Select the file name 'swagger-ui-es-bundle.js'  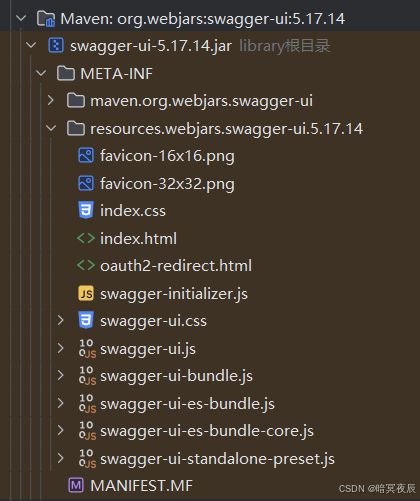[x=187, y=404]
